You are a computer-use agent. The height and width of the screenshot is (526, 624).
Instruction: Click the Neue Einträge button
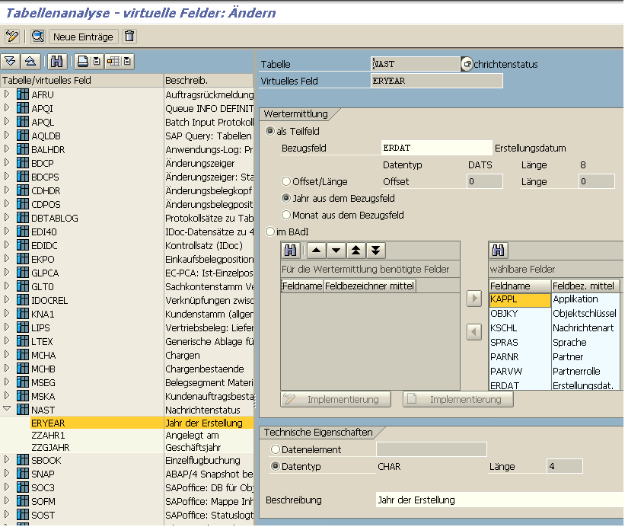click(84, 36)
